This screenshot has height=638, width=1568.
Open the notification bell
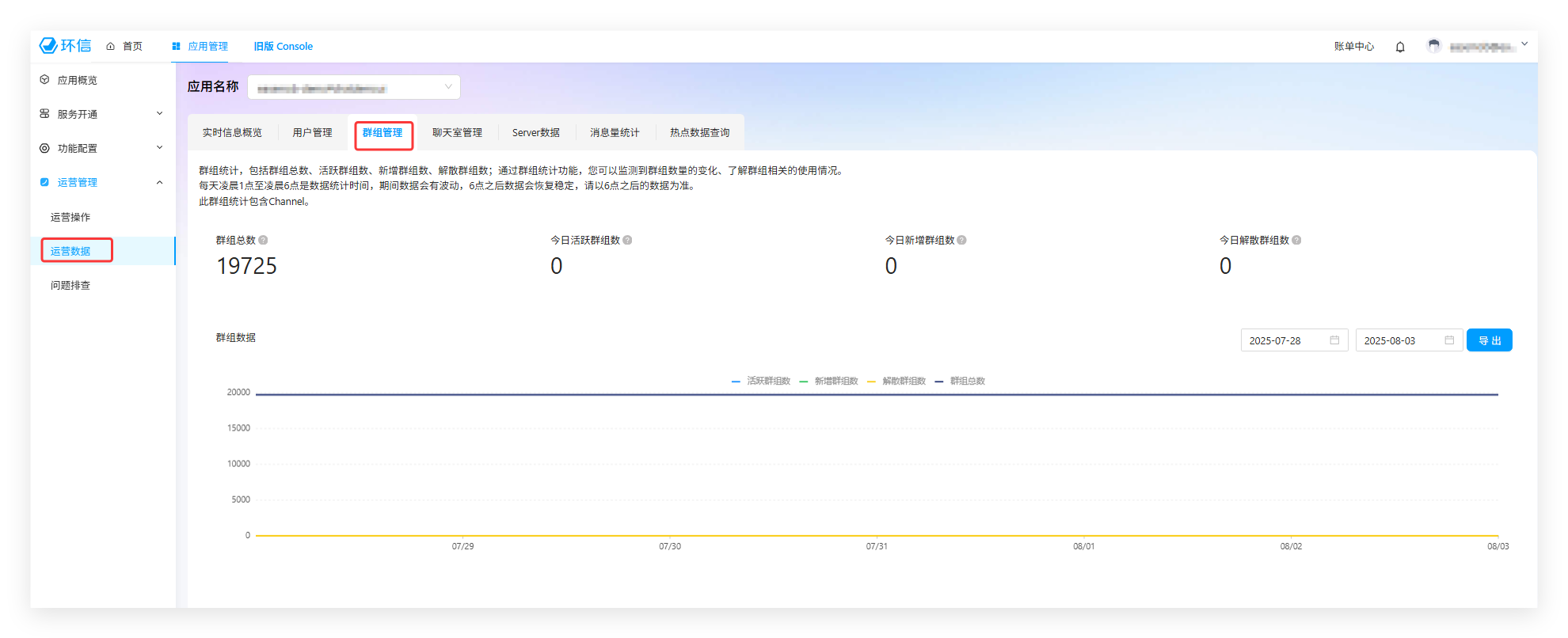(x=1400, y=47)
